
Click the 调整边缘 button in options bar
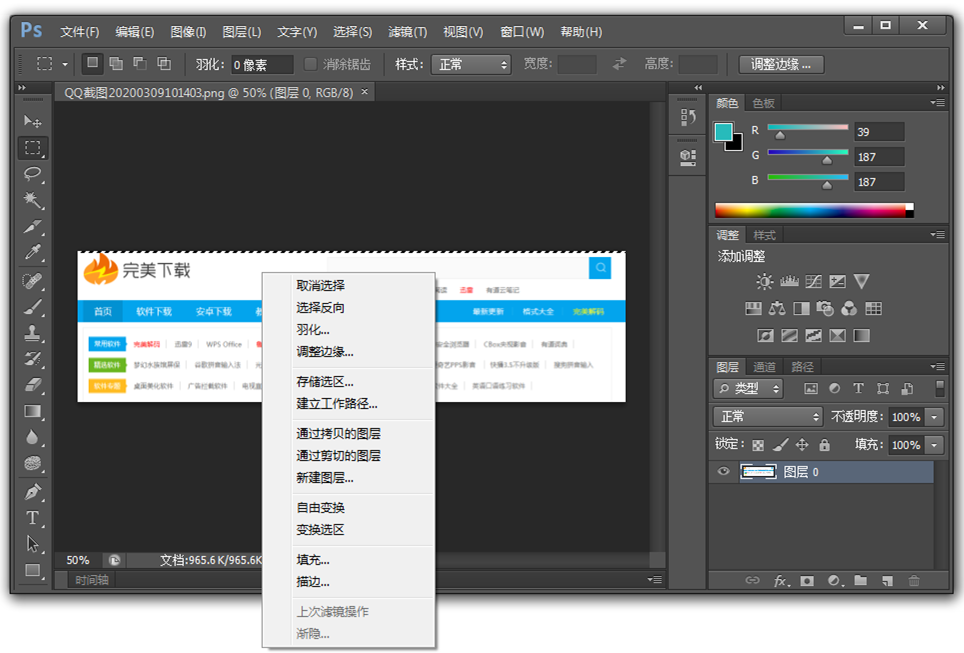point(781,64)
